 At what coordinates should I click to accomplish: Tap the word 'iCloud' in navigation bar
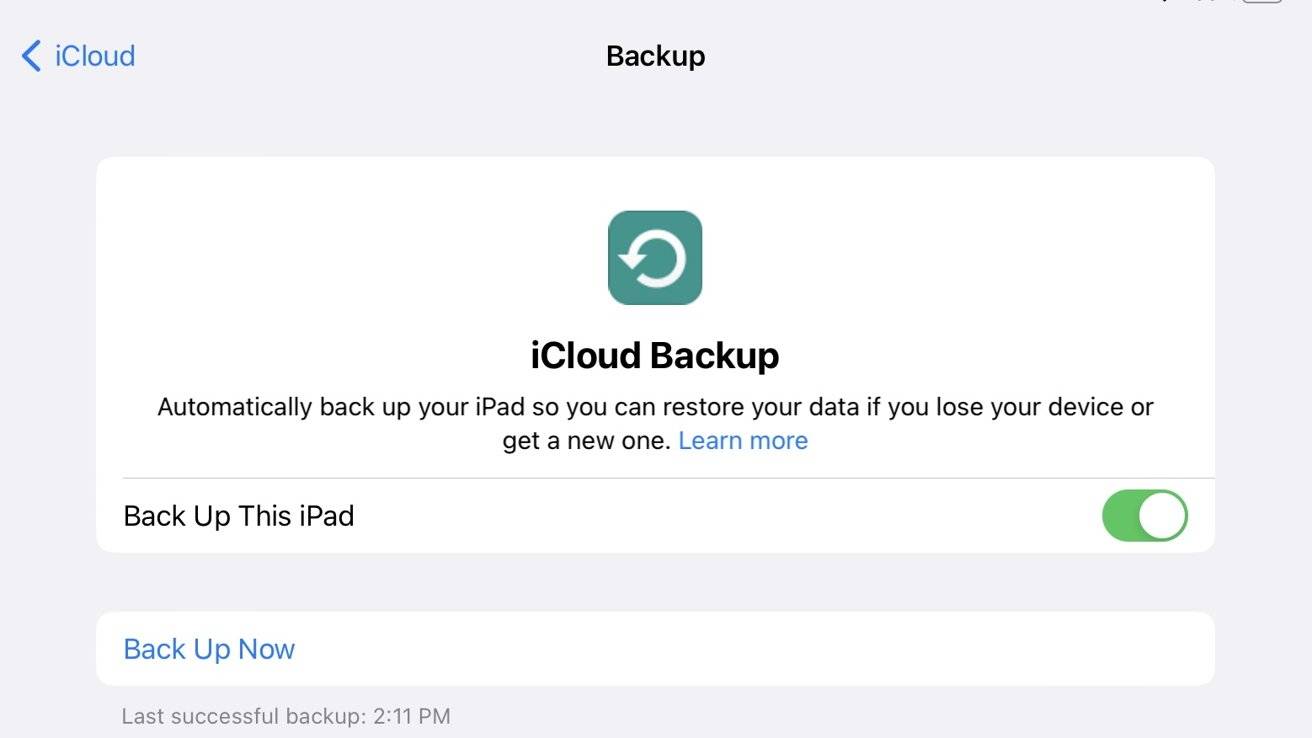click(x=95, y=56)
